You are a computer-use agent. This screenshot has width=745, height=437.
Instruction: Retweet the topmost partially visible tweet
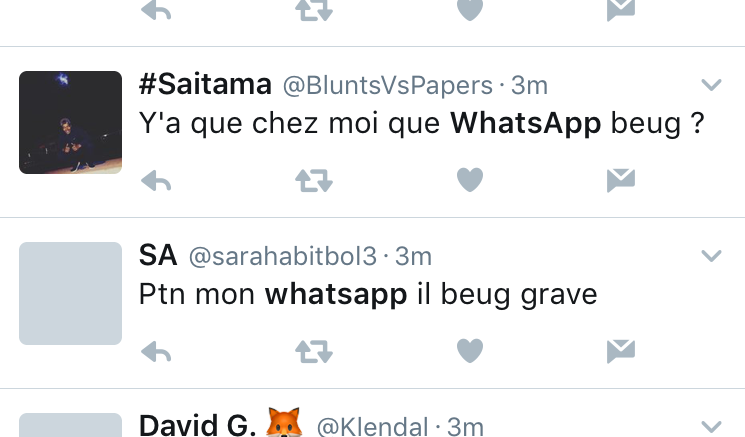point(314,10)
